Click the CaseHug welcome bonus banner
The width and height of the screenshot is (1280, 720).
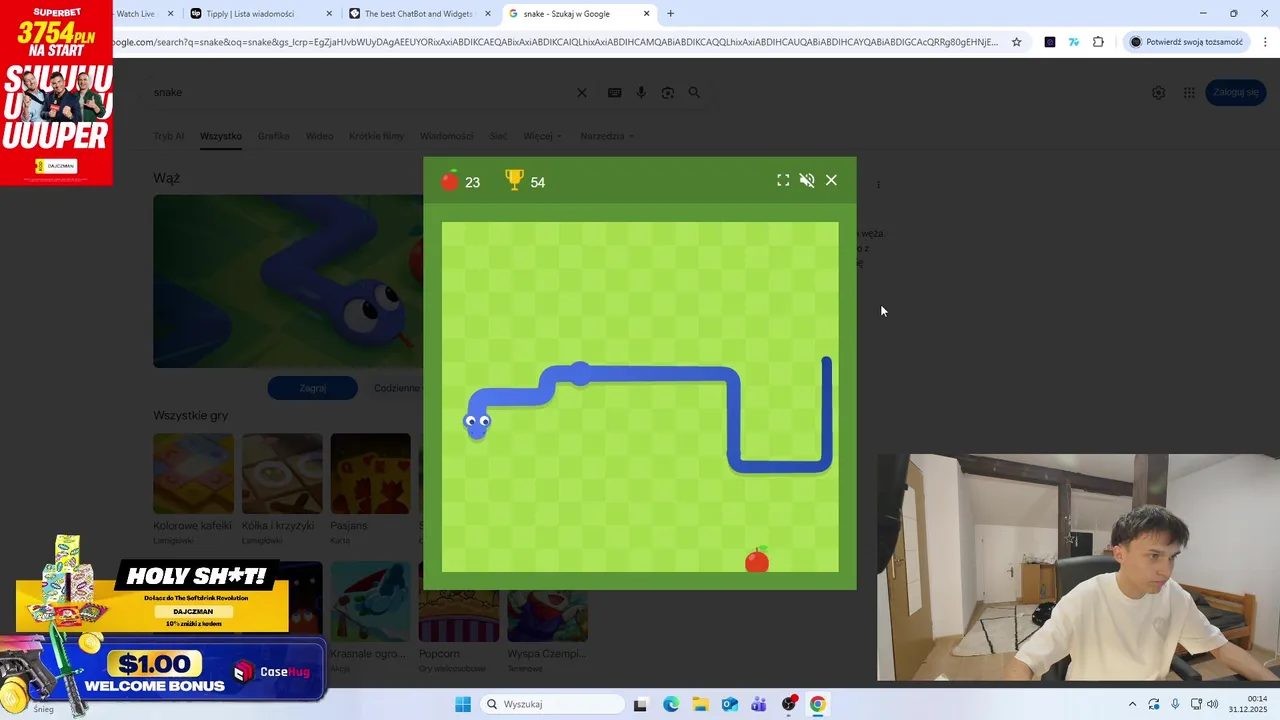click(x=162, y=670)
